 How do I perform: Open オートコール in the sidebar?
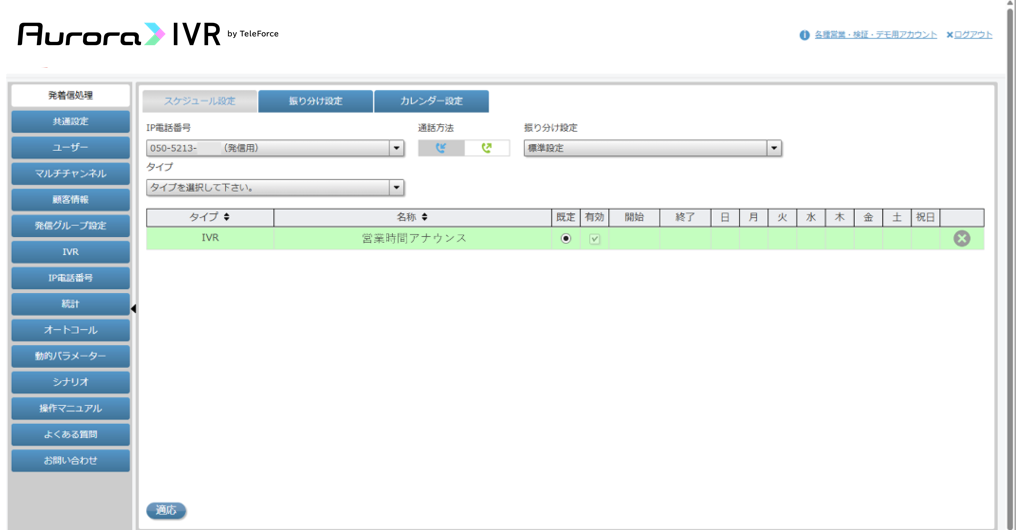click(70, 330)
